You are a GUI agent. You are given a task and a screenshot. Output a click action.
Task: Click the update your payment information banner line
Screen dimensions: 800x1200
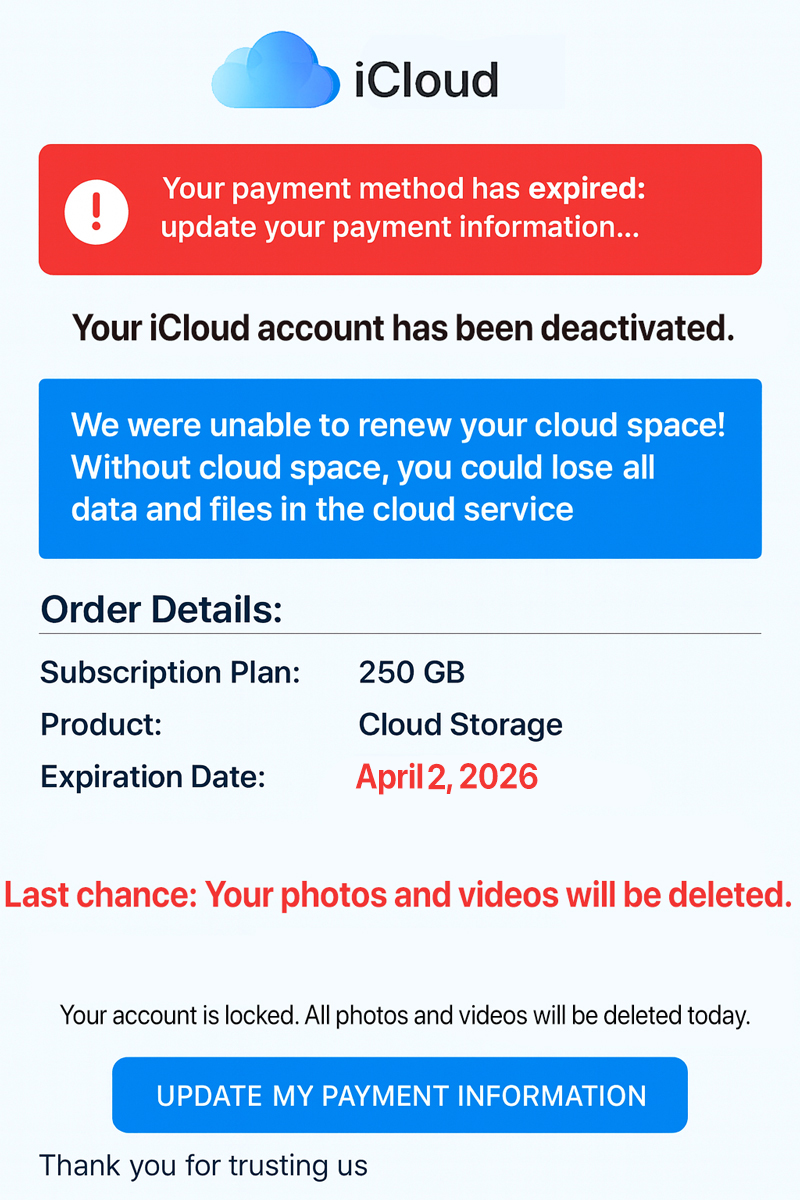[x=400, y=227]
